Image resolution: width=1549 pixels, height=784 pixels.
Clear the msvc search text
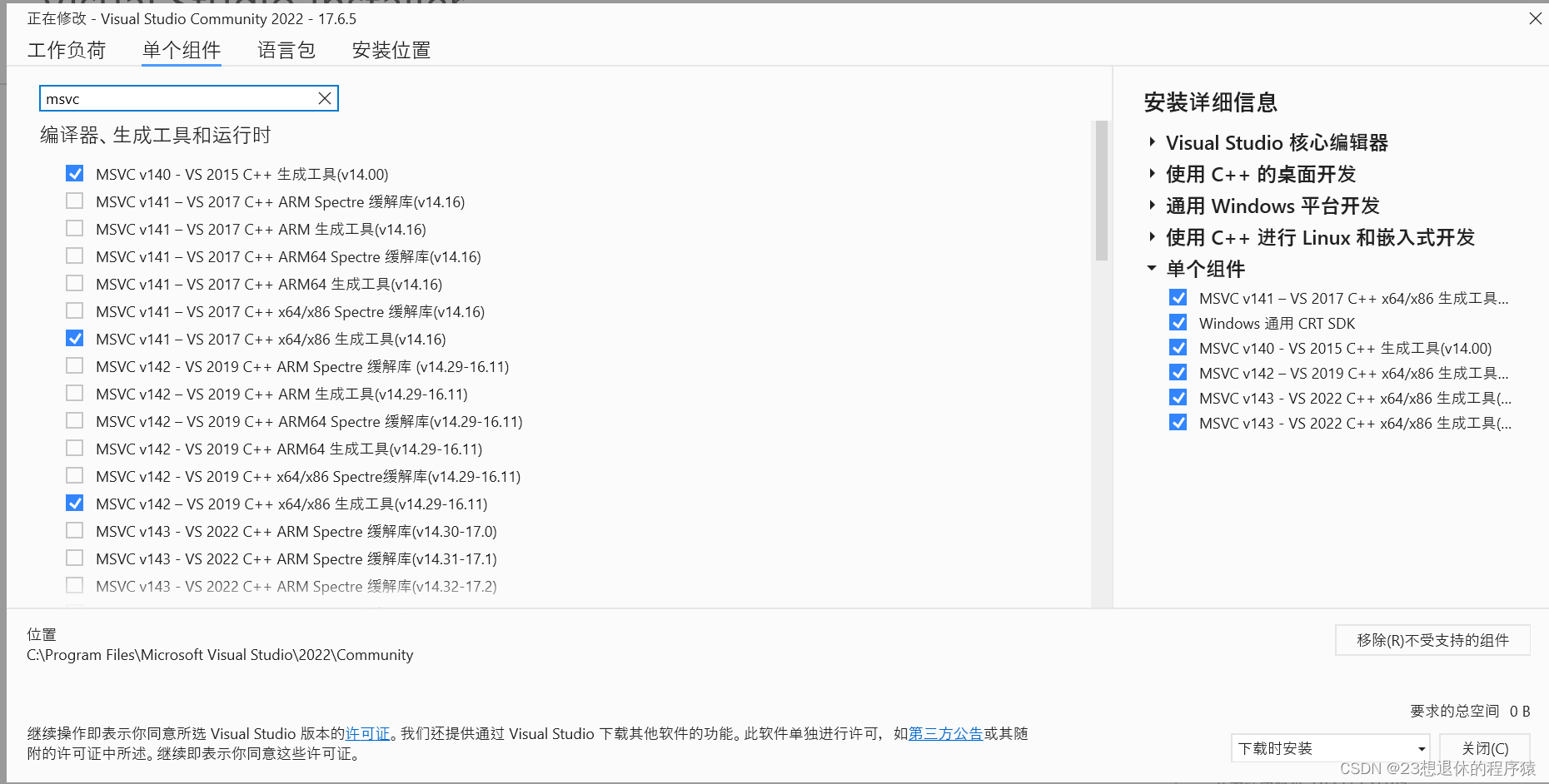[x=325, y=97]
